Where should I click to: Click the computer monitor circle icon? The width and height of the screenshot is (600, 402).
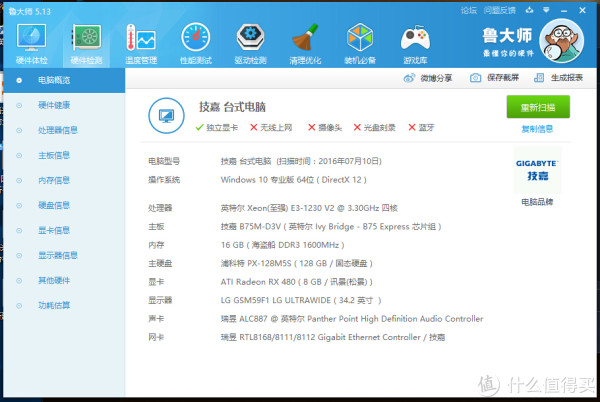click(x=166, y=116)
